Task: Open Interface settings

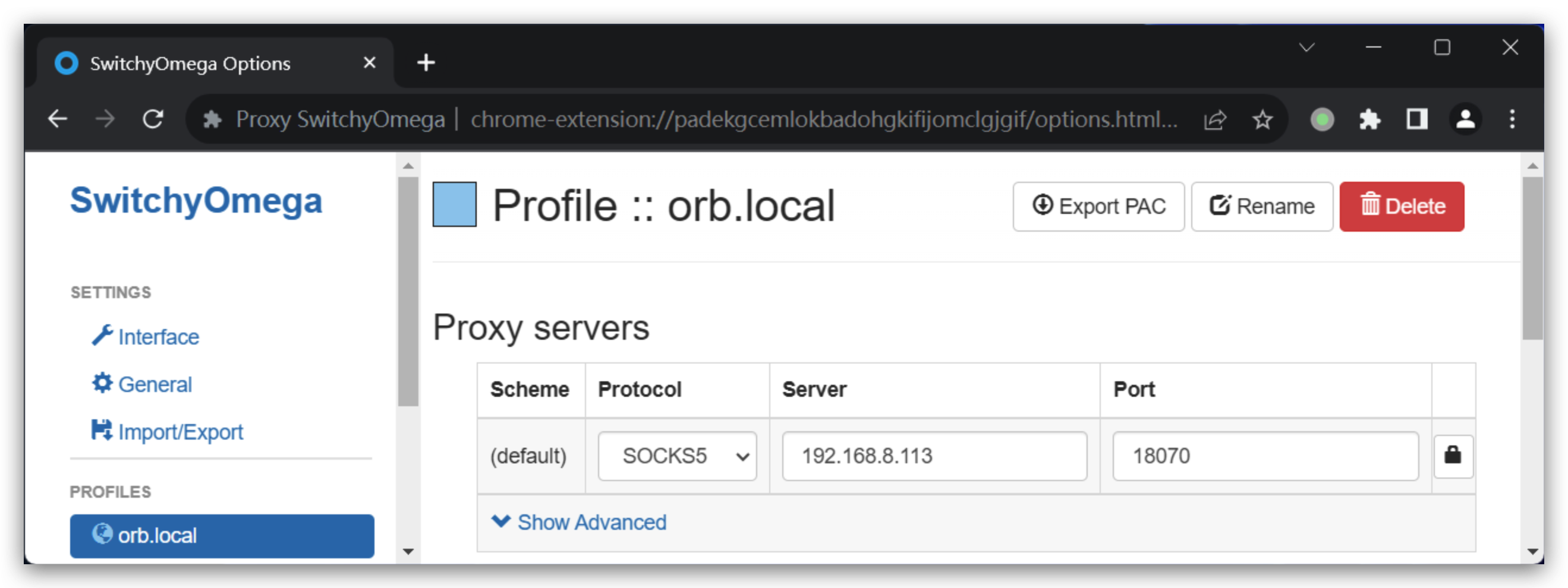Action: click(146, 336)
